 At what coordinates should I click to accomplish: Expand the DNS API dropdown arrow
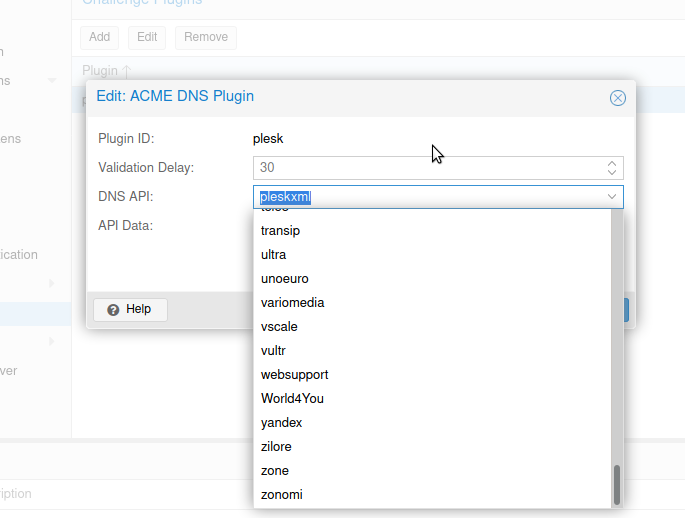point(612,197)
